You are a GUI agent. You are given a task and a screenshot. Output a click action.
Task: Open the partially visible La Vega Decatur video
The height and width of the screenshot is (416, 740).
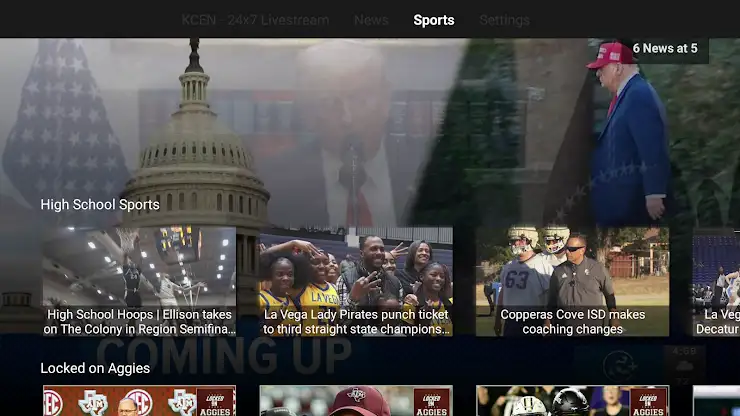[716, 282]
